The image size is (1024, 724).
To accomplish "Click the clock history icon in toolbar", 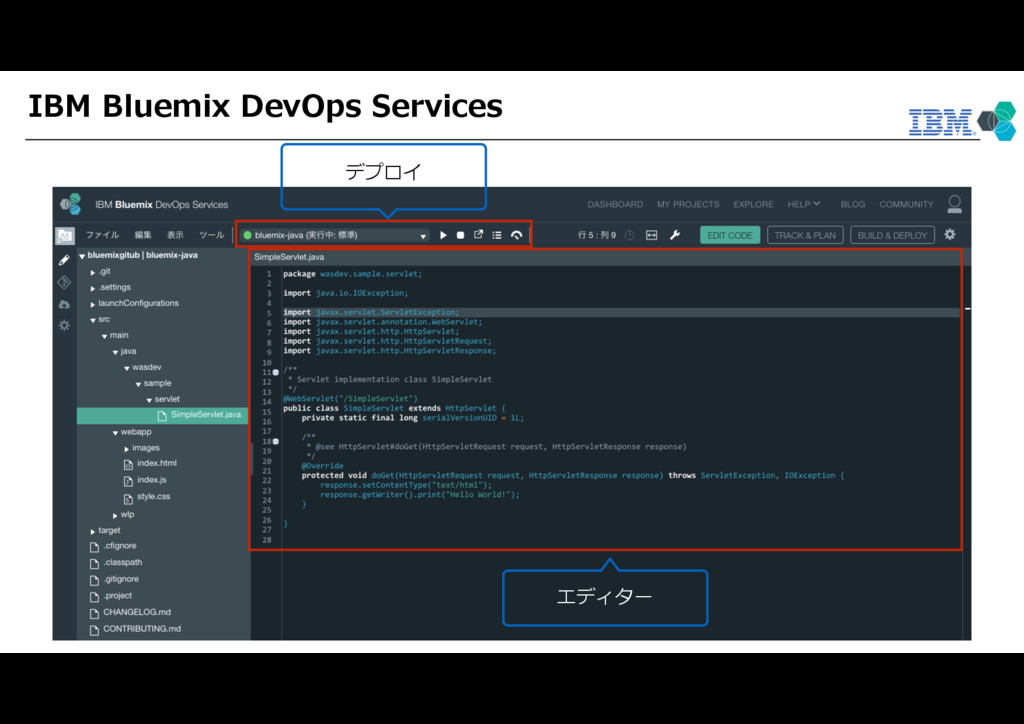I will pyautogui.click(x=630, y=235).
